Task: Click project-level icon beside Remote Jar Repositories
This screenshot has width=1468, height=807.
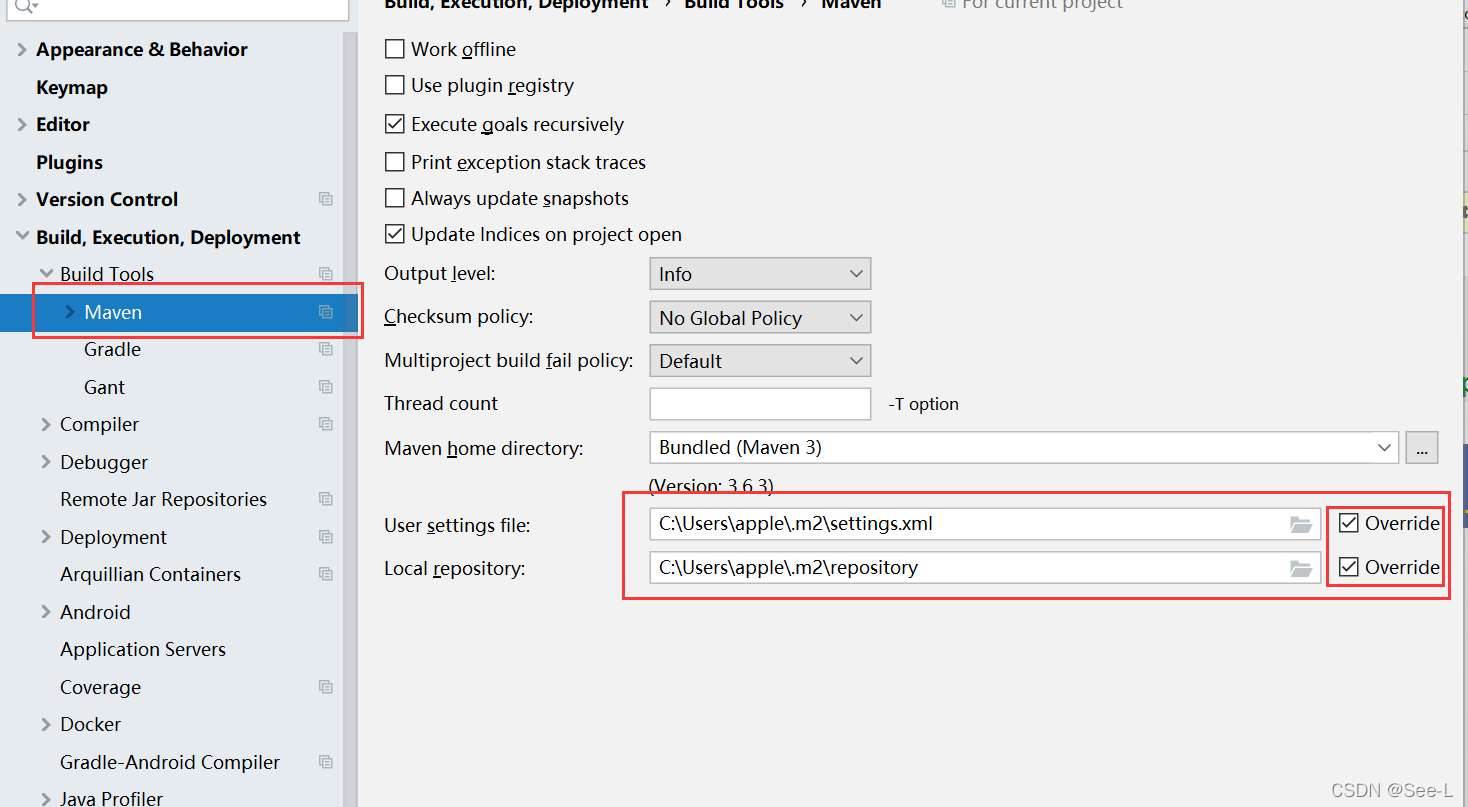Action: [x=325, y=499]
